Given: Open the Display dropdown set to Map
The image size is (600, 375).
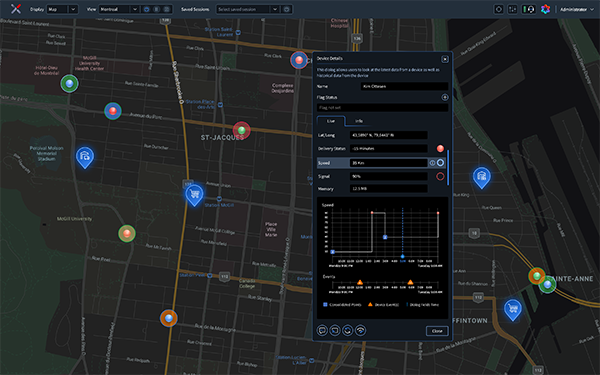Looking at the screenshot, I should (x=62, y=9).
